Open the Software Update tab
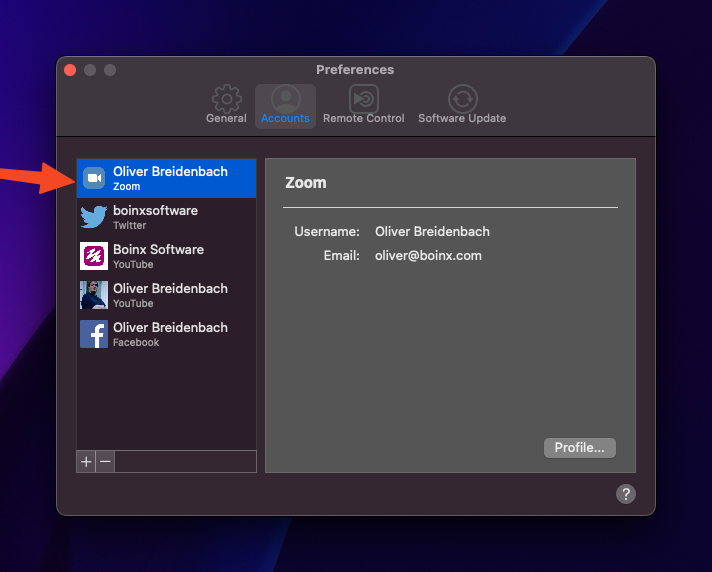Image resolution: width=712 pixels, height=572 pixels. coord(462,105)
